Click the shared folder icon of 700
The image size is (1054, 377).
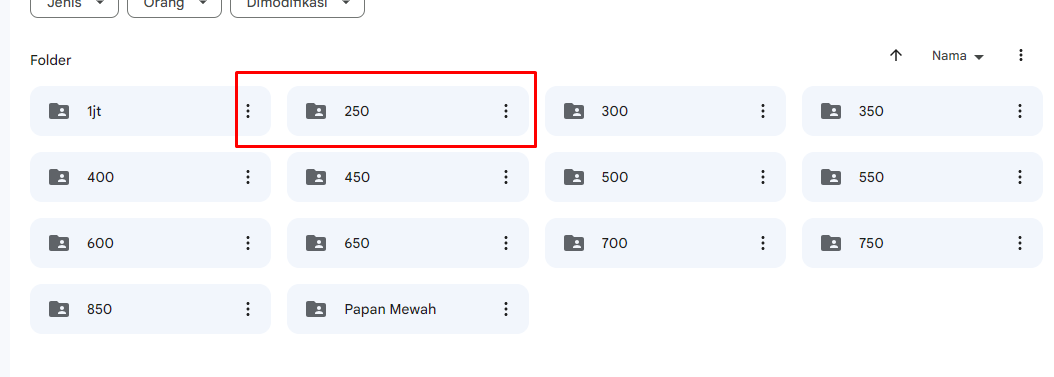573,243
